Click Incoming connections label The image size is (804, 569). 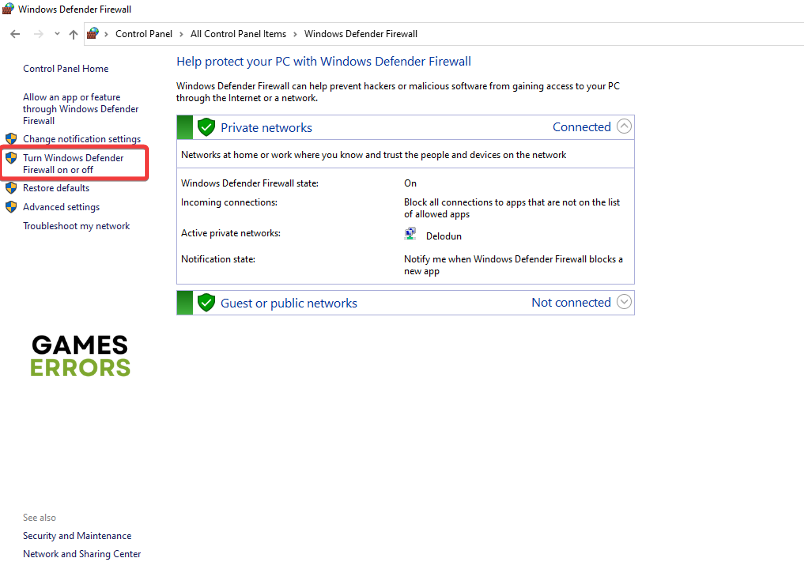pos(229,202)
